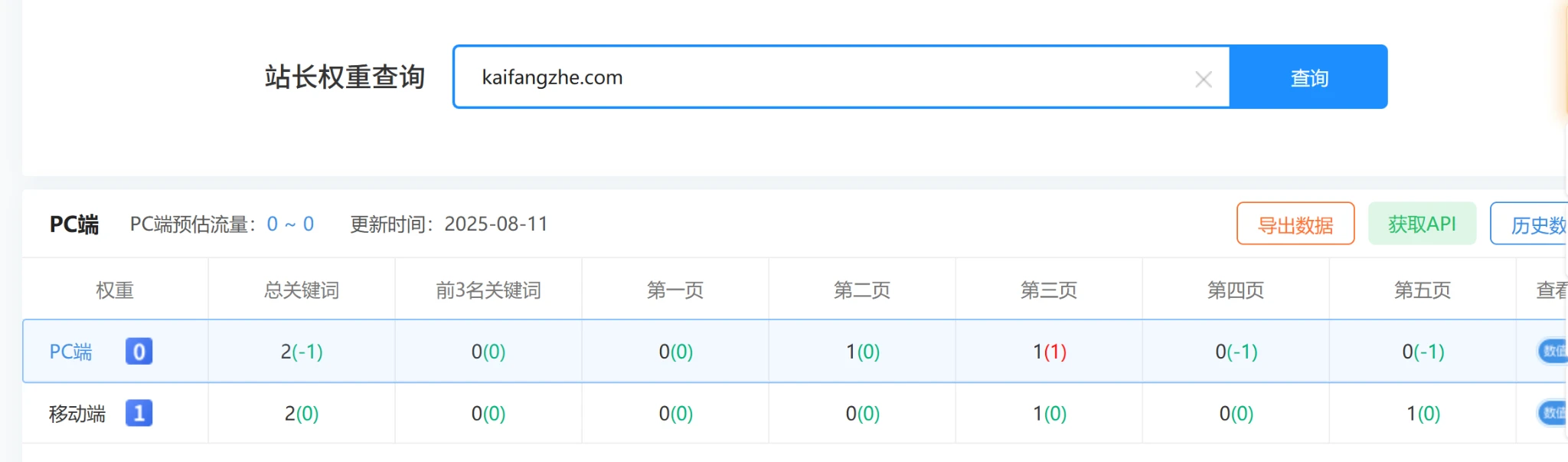This screenshot has width=1568, height=462.
Task: Clear the domain search field with the X icon
Action: click(1203, 79)
